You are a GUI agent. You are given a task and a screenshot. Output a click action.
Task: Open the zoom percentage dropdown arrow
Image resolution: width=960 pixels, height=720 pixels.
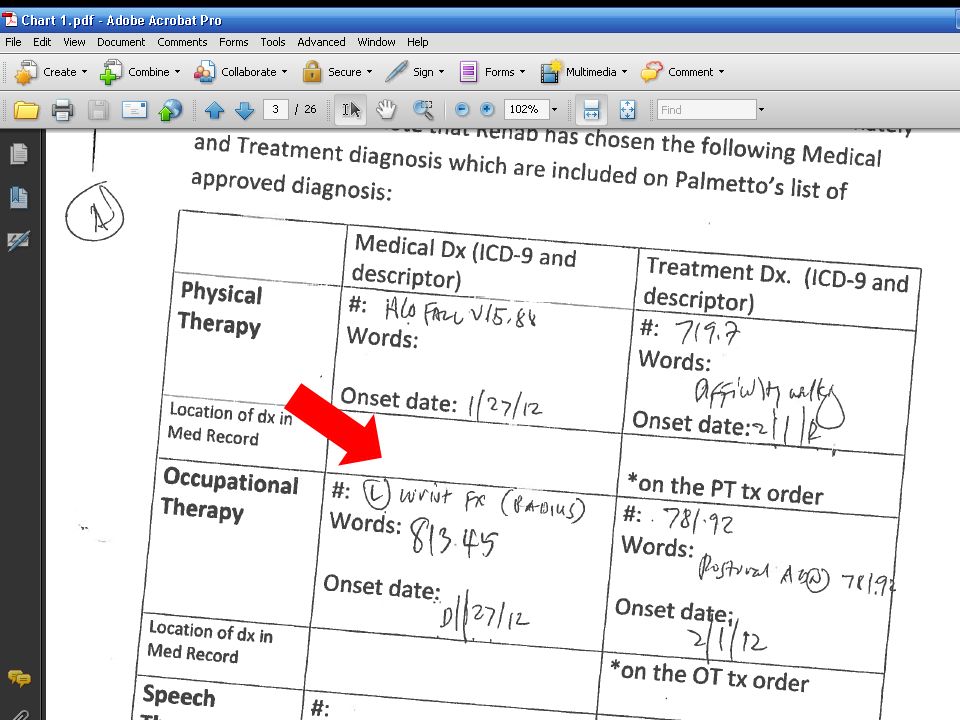point(555,110)
